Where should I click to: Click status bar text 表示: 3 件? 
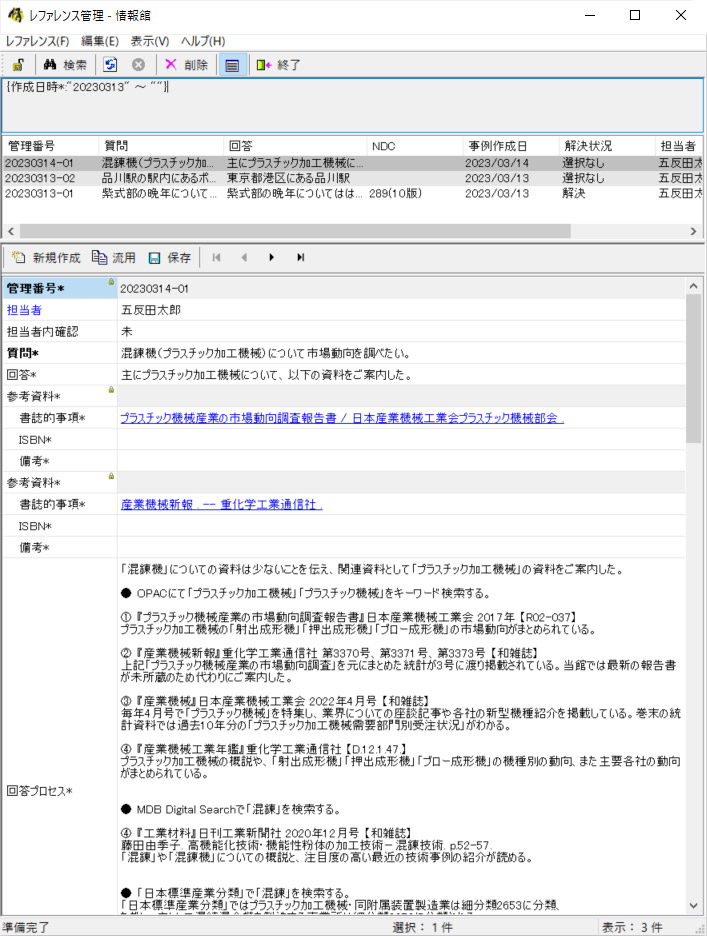632,927
